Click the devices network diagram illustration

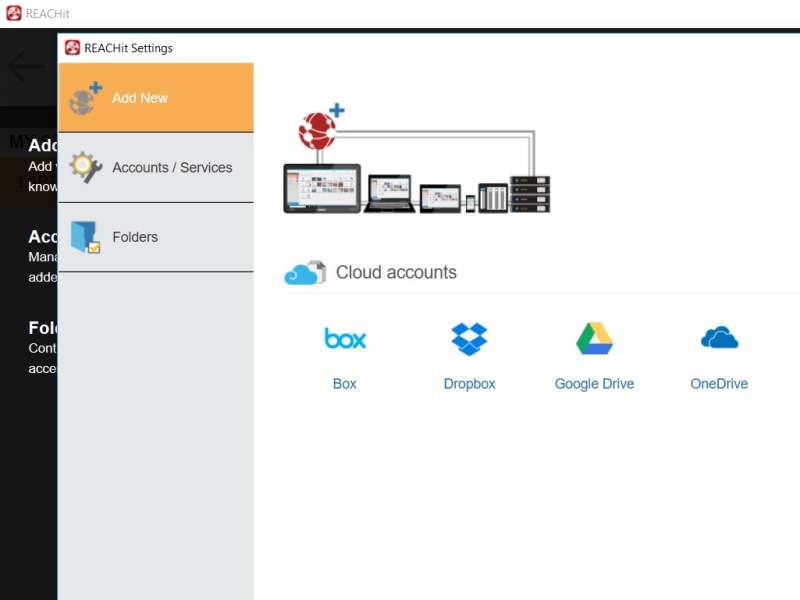click(417, 158)
